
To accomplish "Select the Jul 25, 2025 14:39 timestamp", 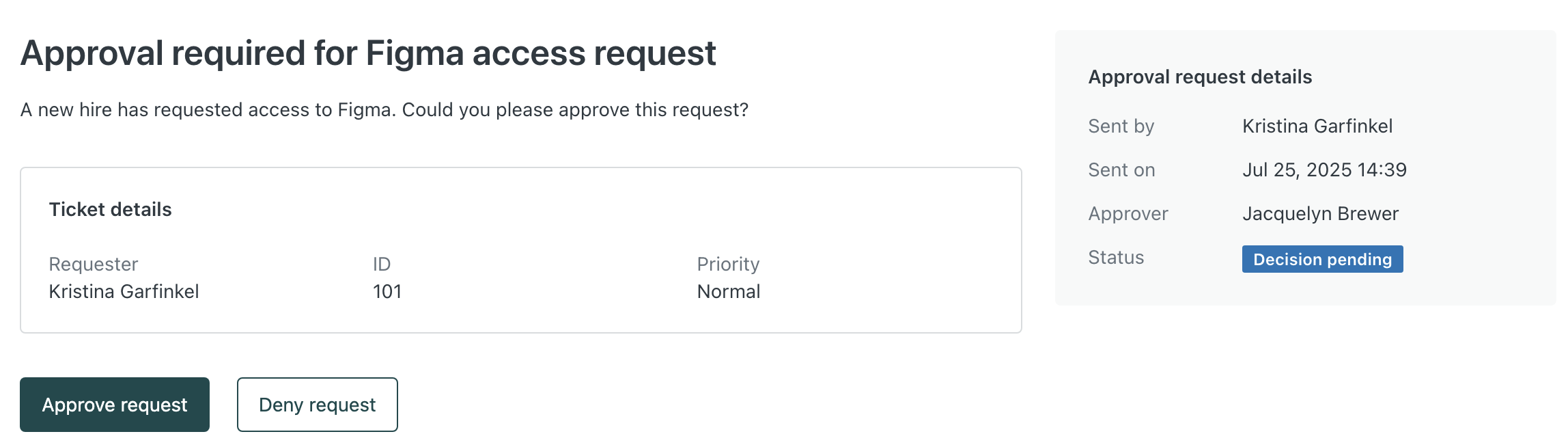I will point(1324,170).
